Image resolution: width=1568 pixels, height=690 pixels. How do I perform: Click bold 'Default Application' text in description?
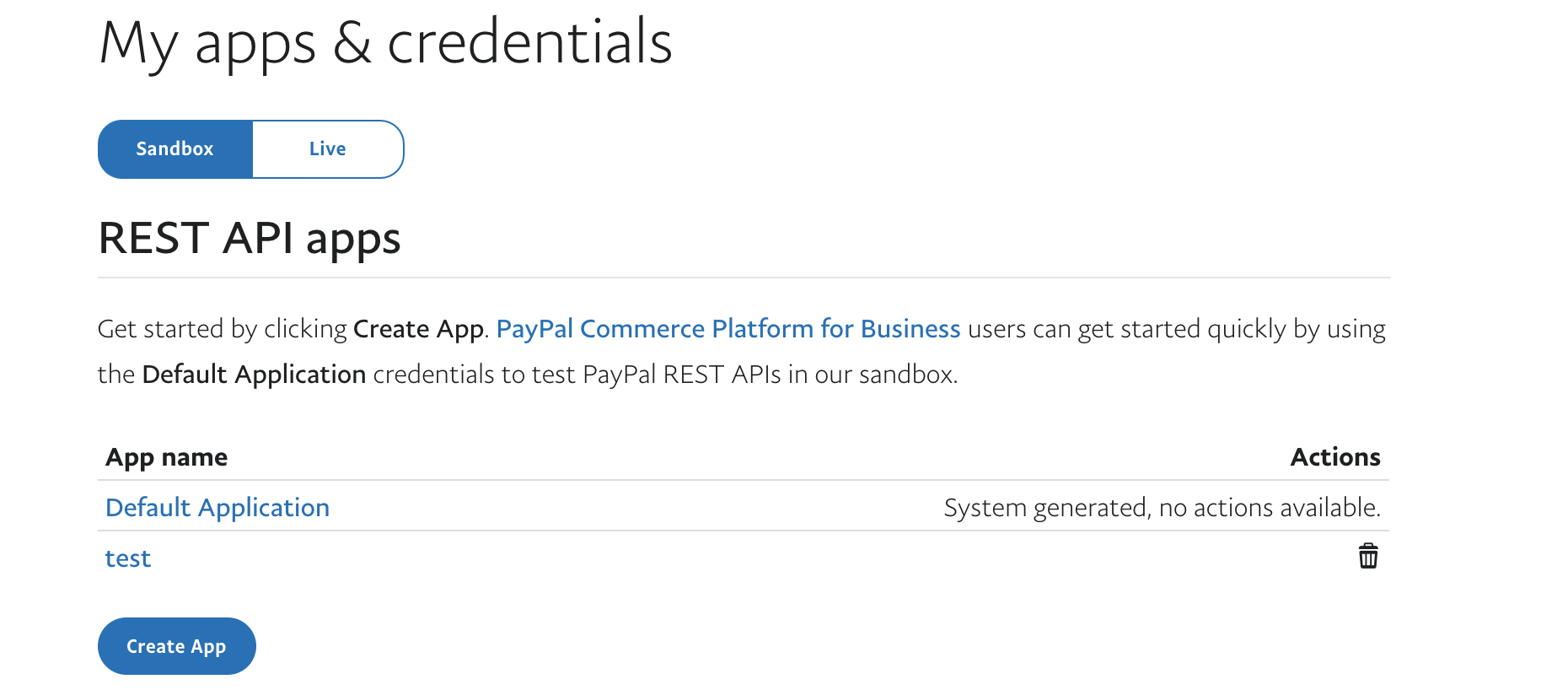[254, 375]
